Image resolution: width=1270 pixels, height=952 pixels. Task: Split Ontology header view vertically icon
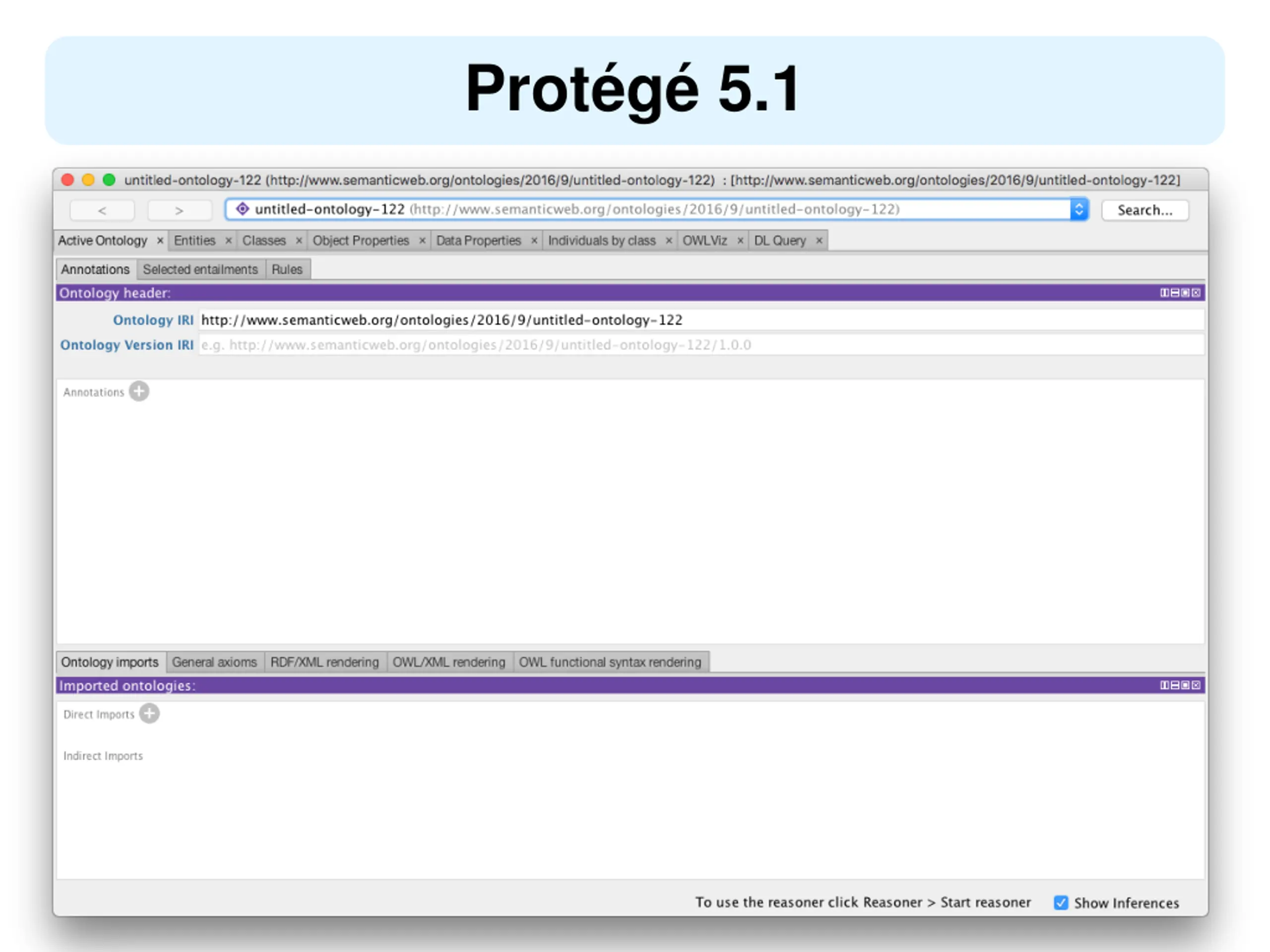pyautogui.click(x=1164, y=293)
